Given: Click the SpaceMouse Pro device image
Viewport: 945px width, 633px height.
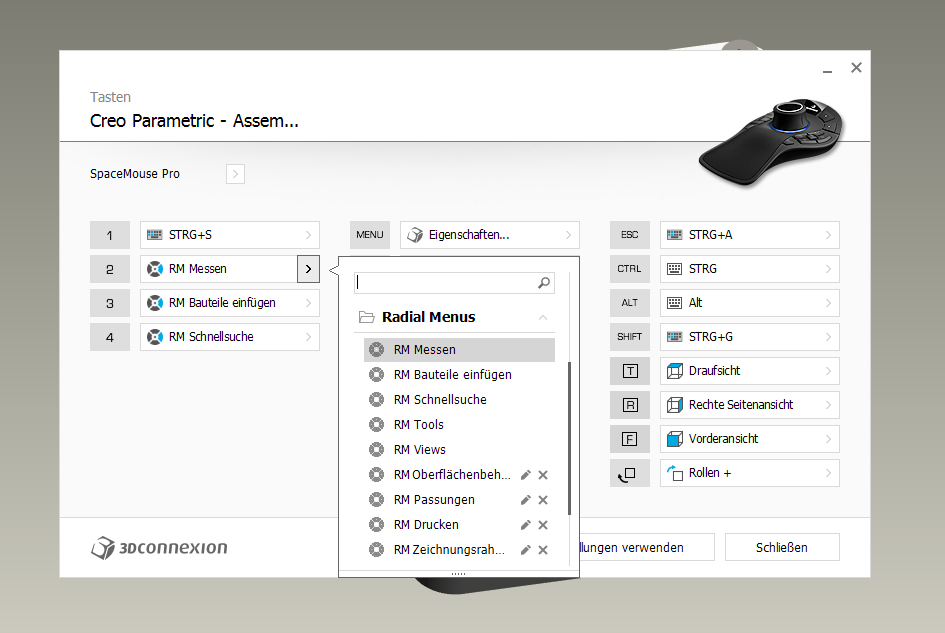Looking at the screenshot, I should (x=773, y=142).
